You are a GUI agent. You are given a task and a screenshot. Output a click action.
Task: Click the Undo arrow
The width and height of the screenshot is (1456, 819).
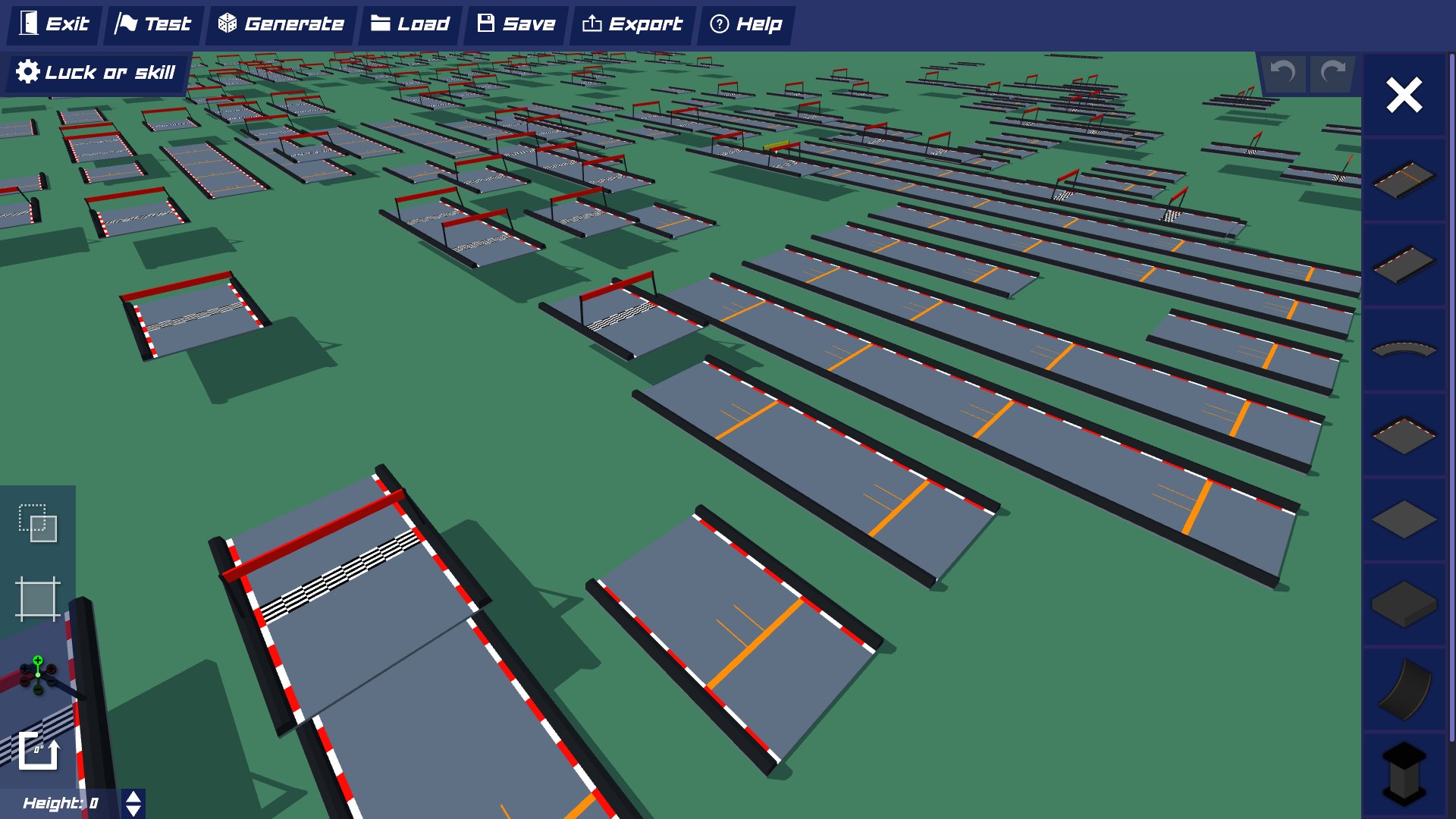pos(1282,74)
